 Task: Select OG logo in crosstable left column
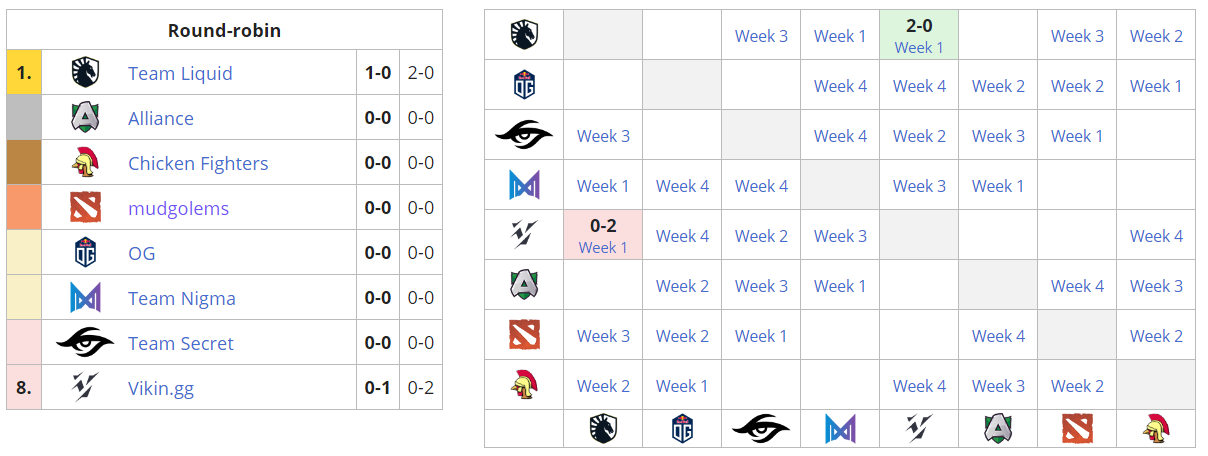(524, 86)
